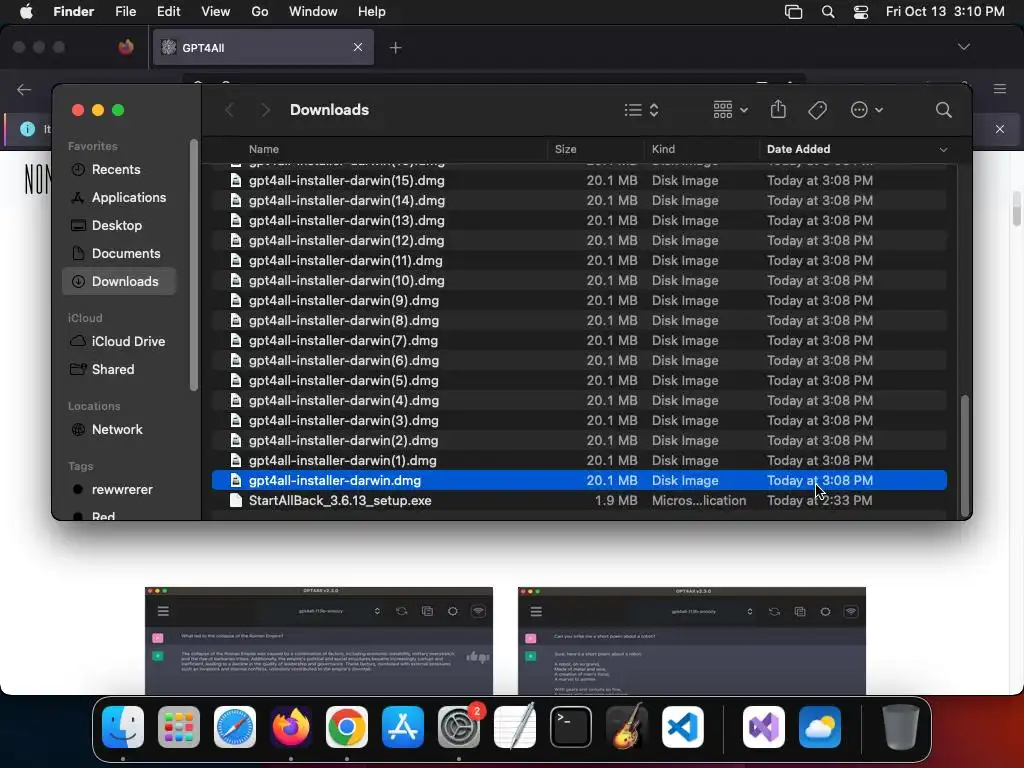Screen dimensions: 1024x768
Task: Open right GPT4All screenshot thumbnail on webpage
Action: [x=692, y=641]
